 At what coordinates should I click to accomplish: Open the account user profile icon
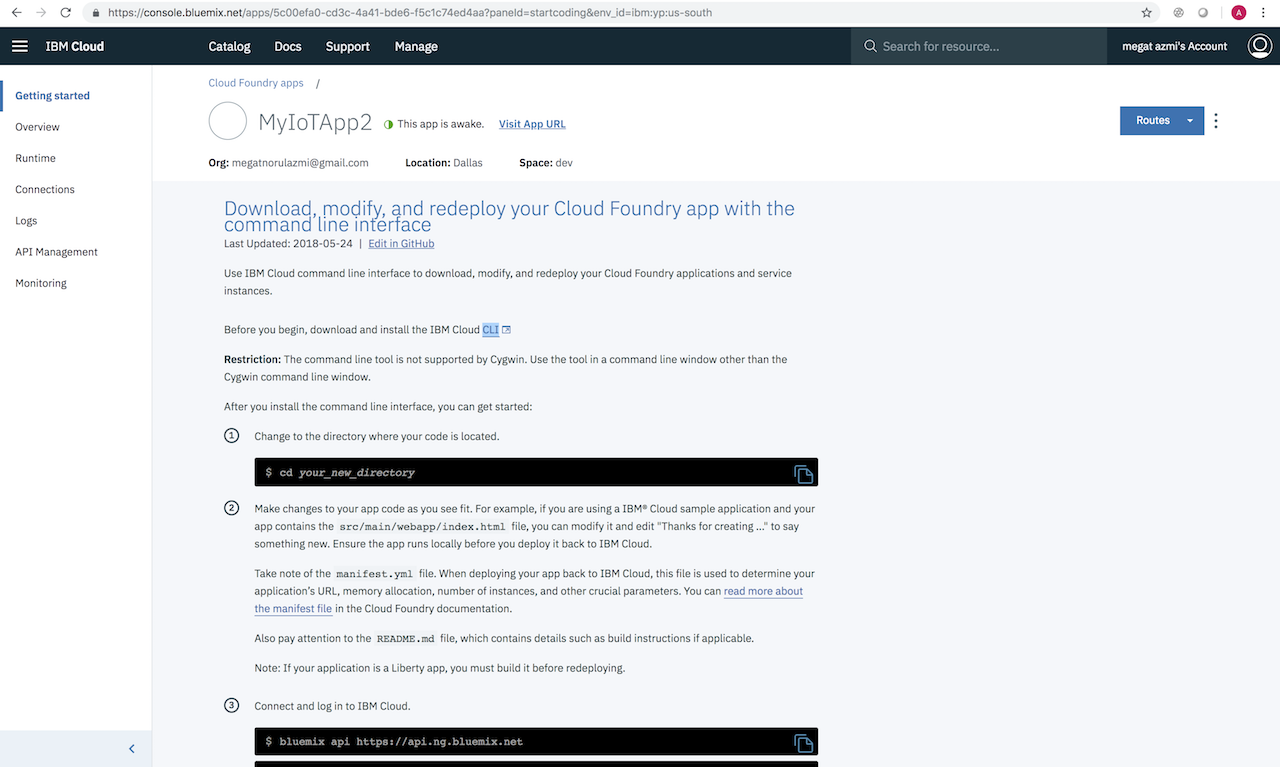1260,46
